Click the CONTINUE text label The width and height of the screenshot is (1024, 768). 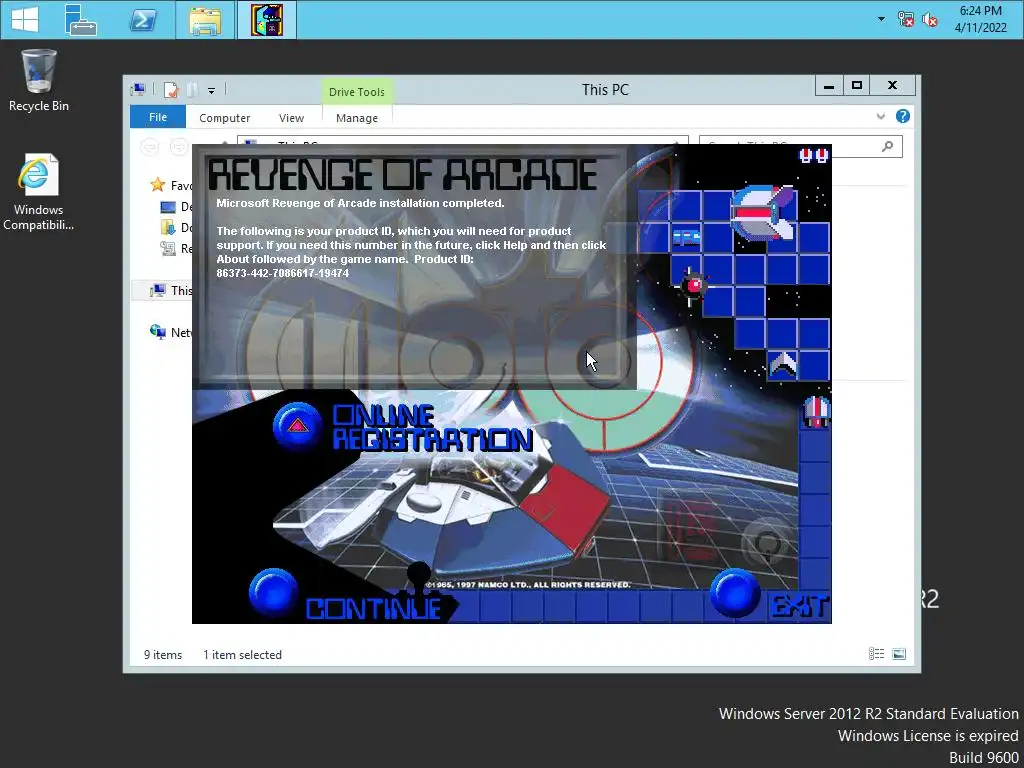coord(374,609)
